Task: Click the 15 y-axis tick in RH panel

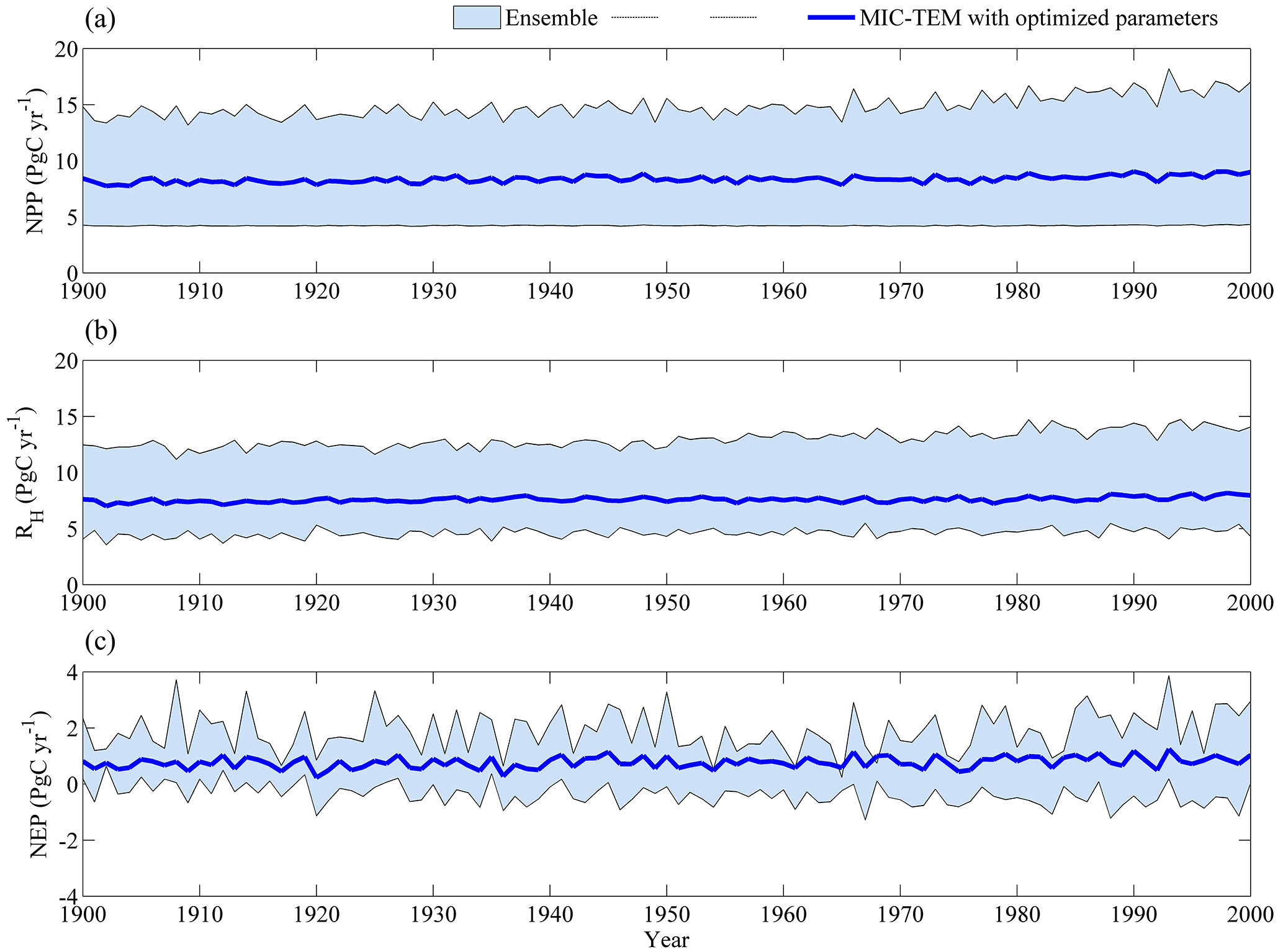Action: coord(66,416)
